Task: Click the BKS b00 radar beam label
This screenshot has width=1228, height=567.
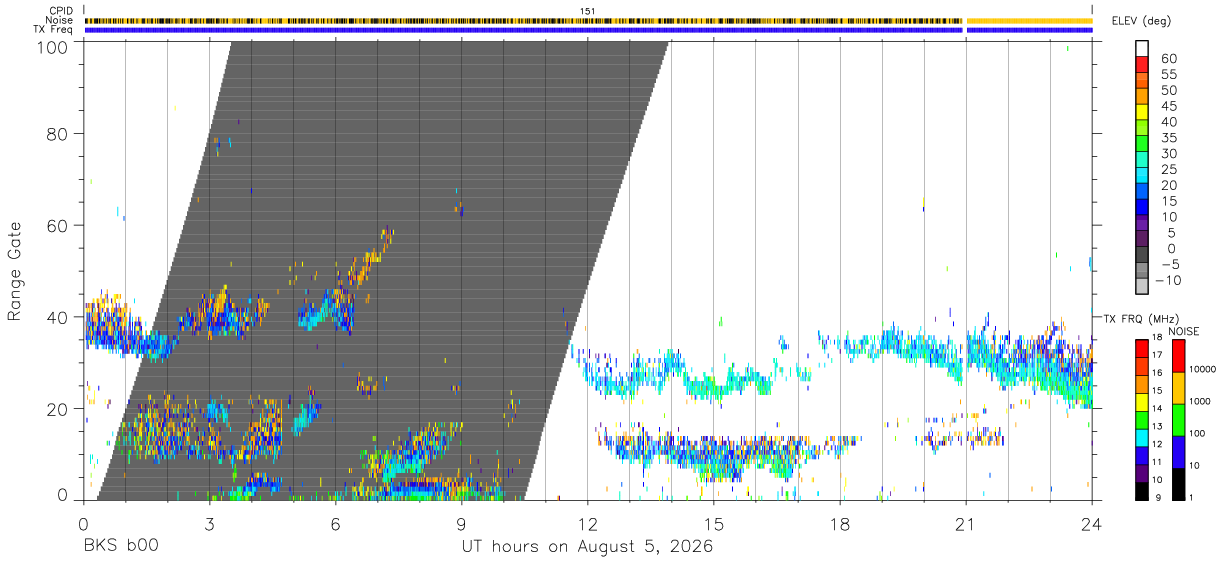Action: coord(120,546)
